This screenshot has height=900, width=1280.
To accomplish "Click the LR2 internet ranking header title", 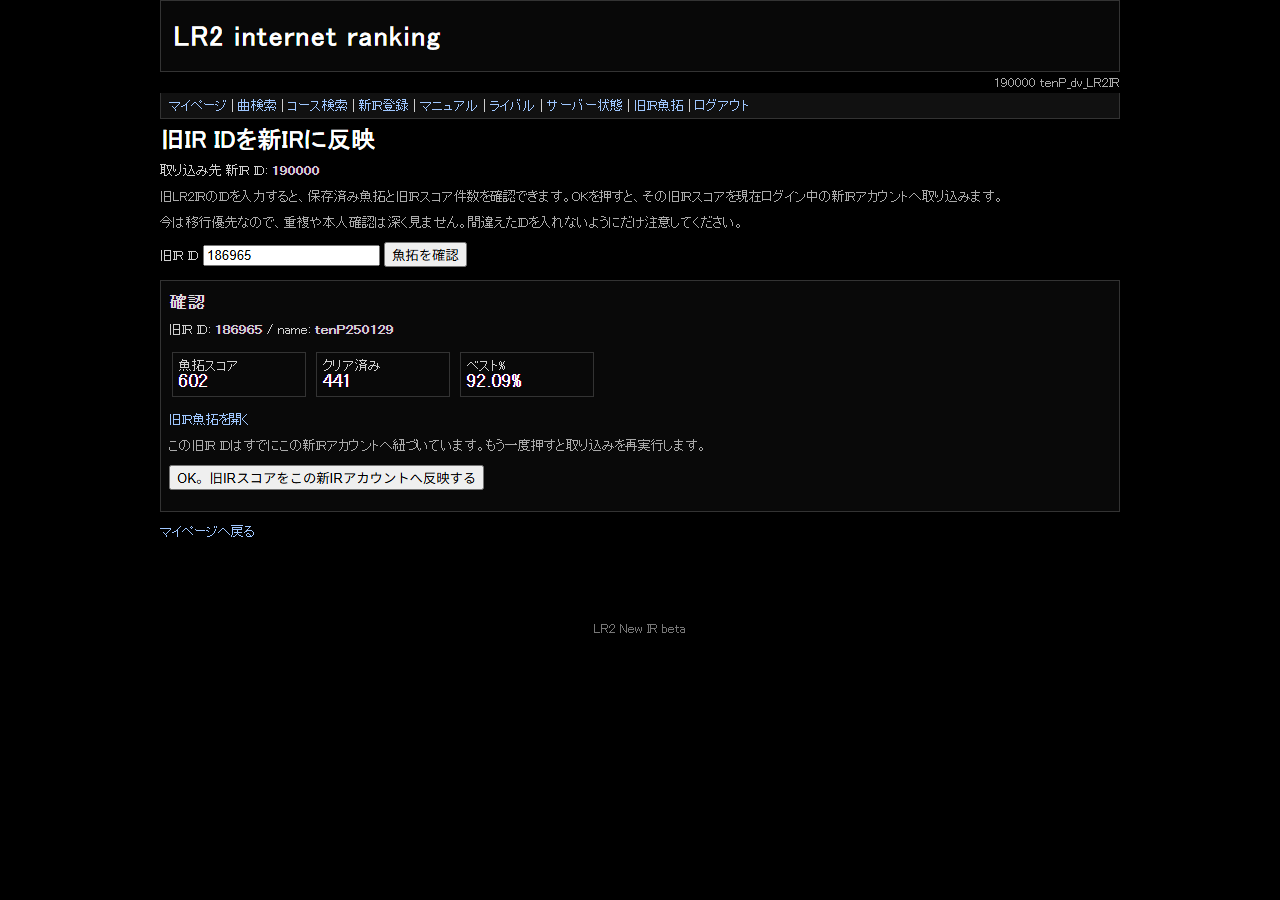I will pos(307,37).
